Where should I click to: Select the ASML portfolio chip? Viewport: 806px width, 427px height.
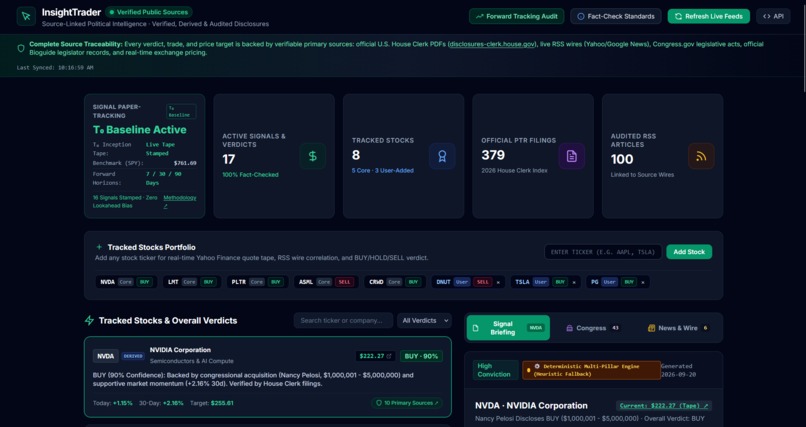coord(326,282)
